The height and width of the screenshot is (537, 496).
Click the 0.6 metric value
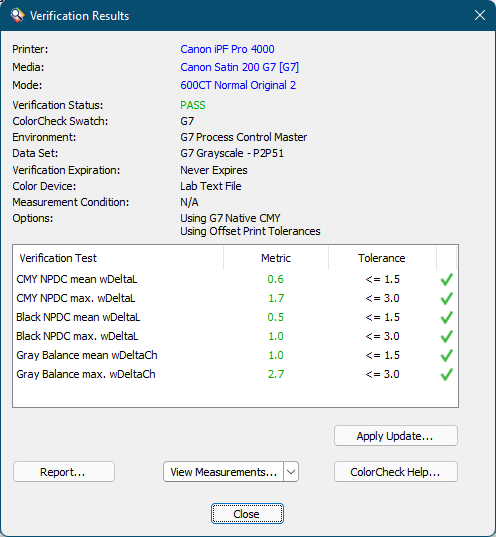point(275,279)
